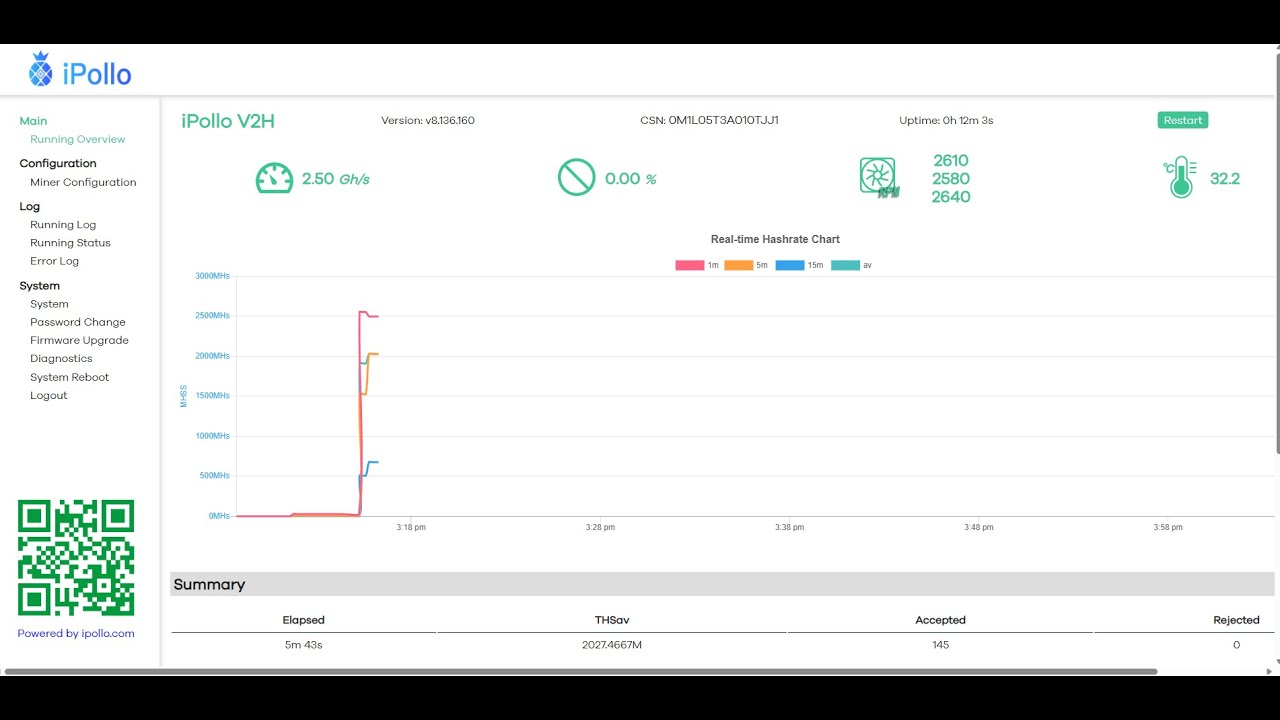1280x720 pixels.
Task: Click the reject rate prohibition icon
Action: 576,178
